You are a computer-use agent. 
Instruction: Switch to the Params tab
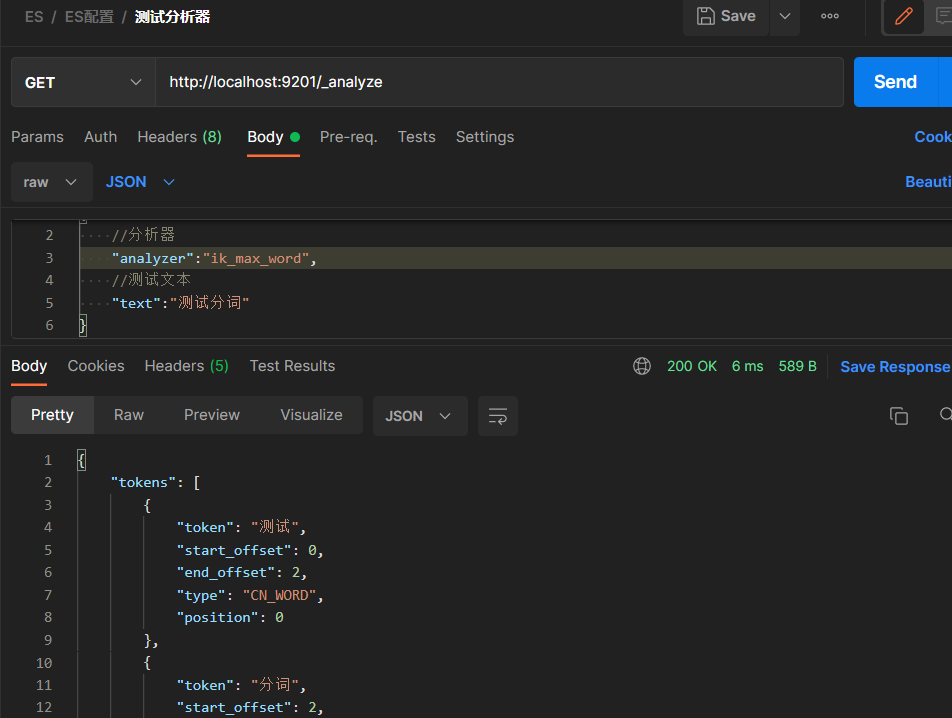[x=37, y=137]
